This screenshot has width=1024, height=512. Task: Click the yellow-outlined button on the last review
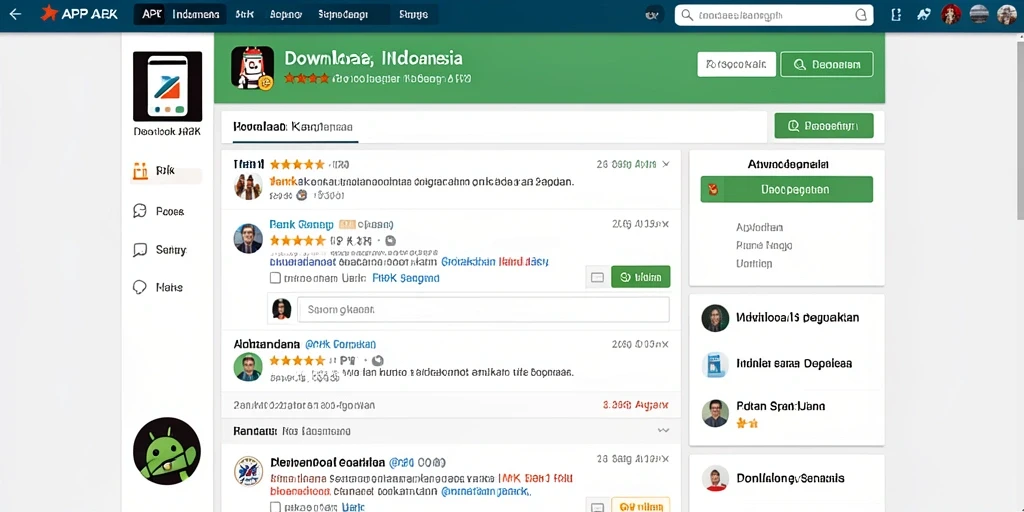coord(641,505)
